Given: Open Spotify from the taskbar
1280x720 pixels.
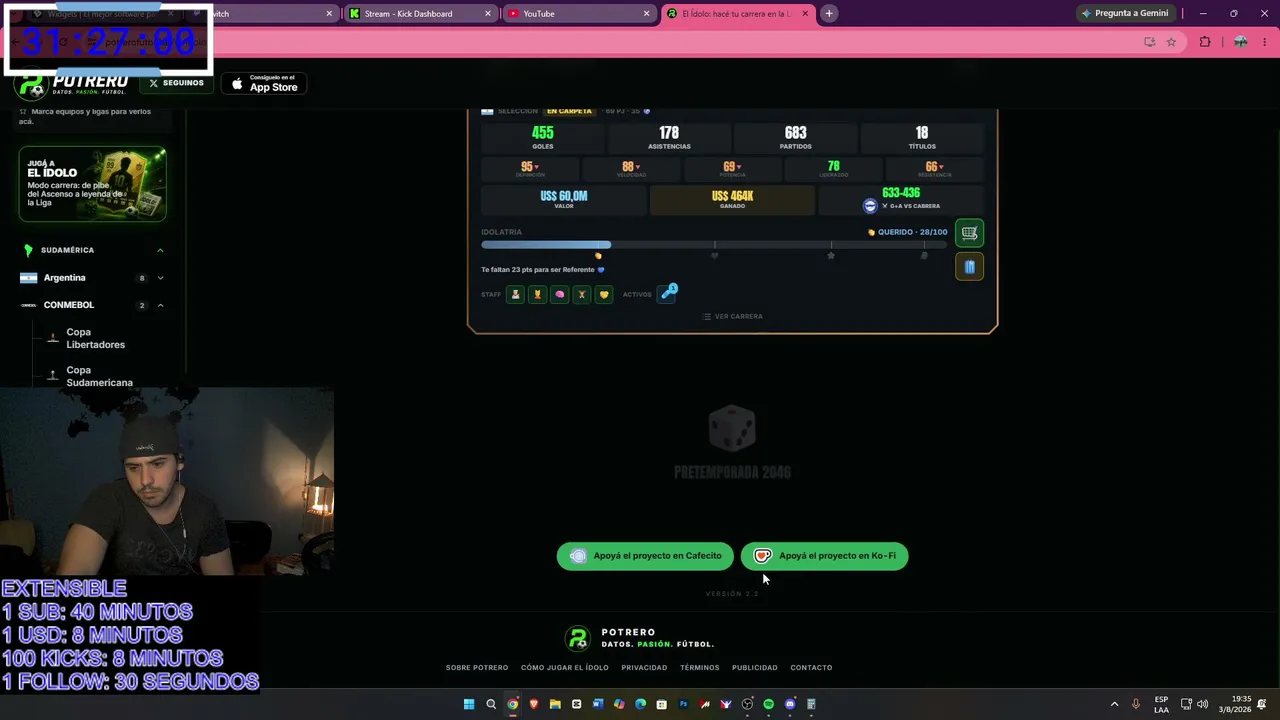Looking at the screenshot, I should pos(768,704).
